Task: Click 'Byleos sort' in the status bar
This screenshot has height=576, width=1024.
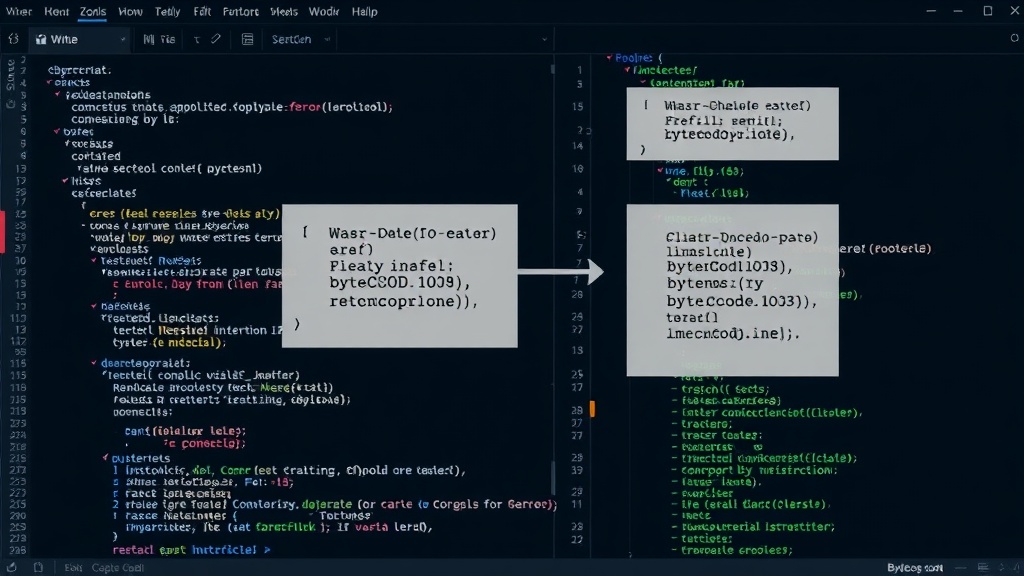Action: [x=915, y=568]
